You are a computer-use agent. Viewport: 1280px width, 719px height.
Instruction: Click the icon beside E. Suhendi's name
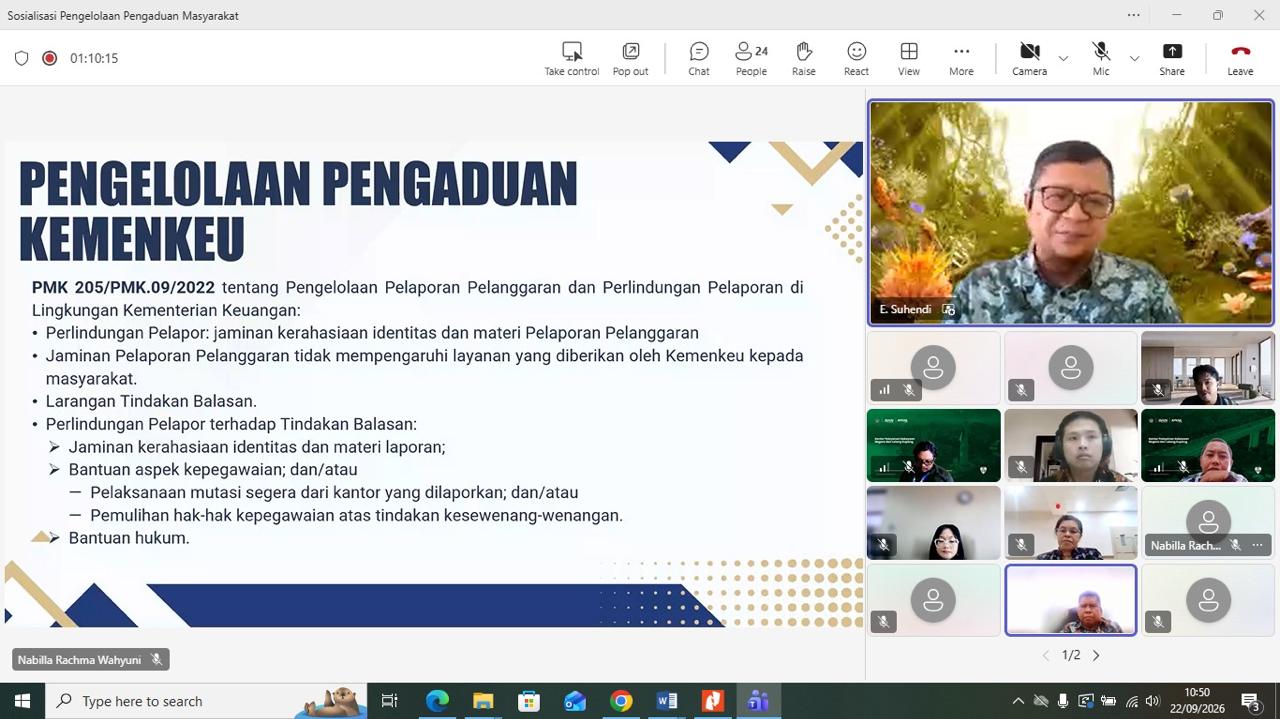pos(948,310)
